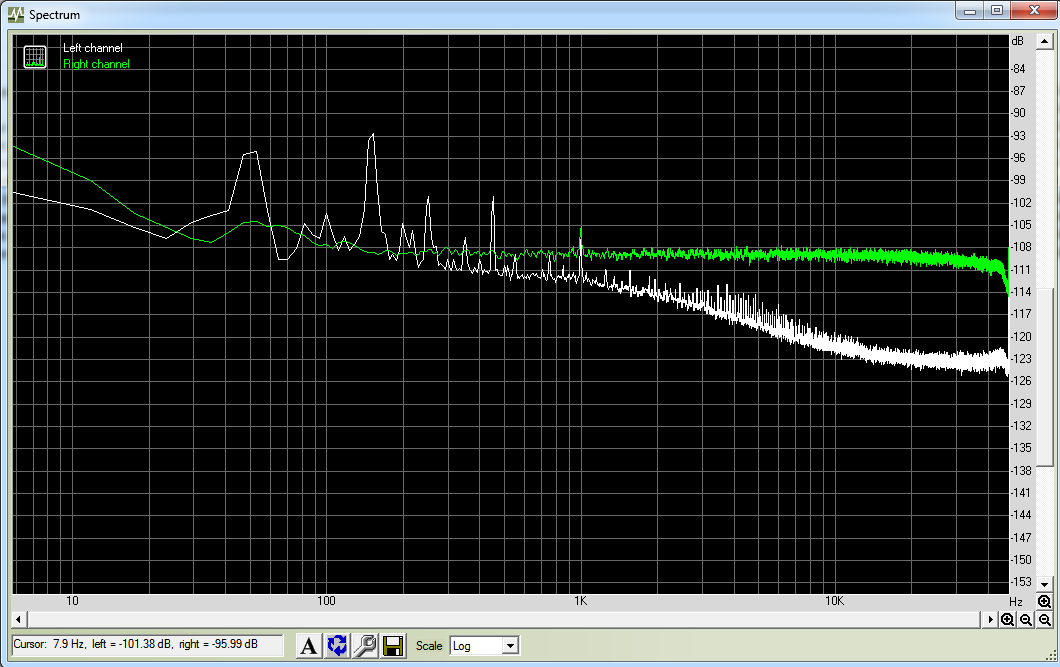Click the 100 frequency axis label
The height and width of the screenshot is (667, 1060).
(326, 601)
